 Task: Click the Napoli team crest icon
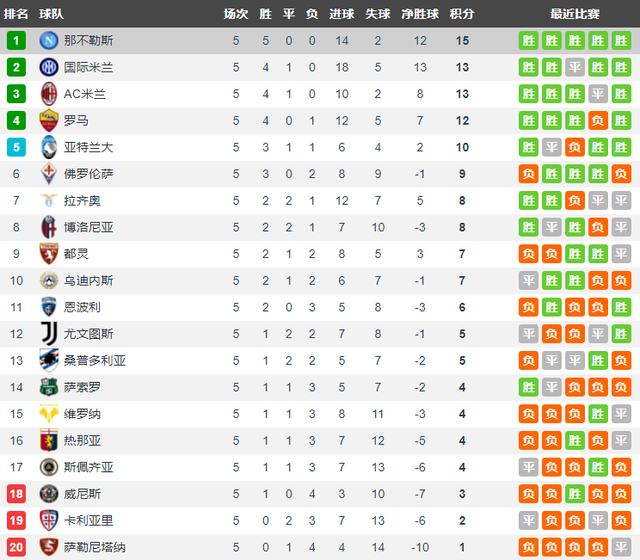[x=49, y=40]
